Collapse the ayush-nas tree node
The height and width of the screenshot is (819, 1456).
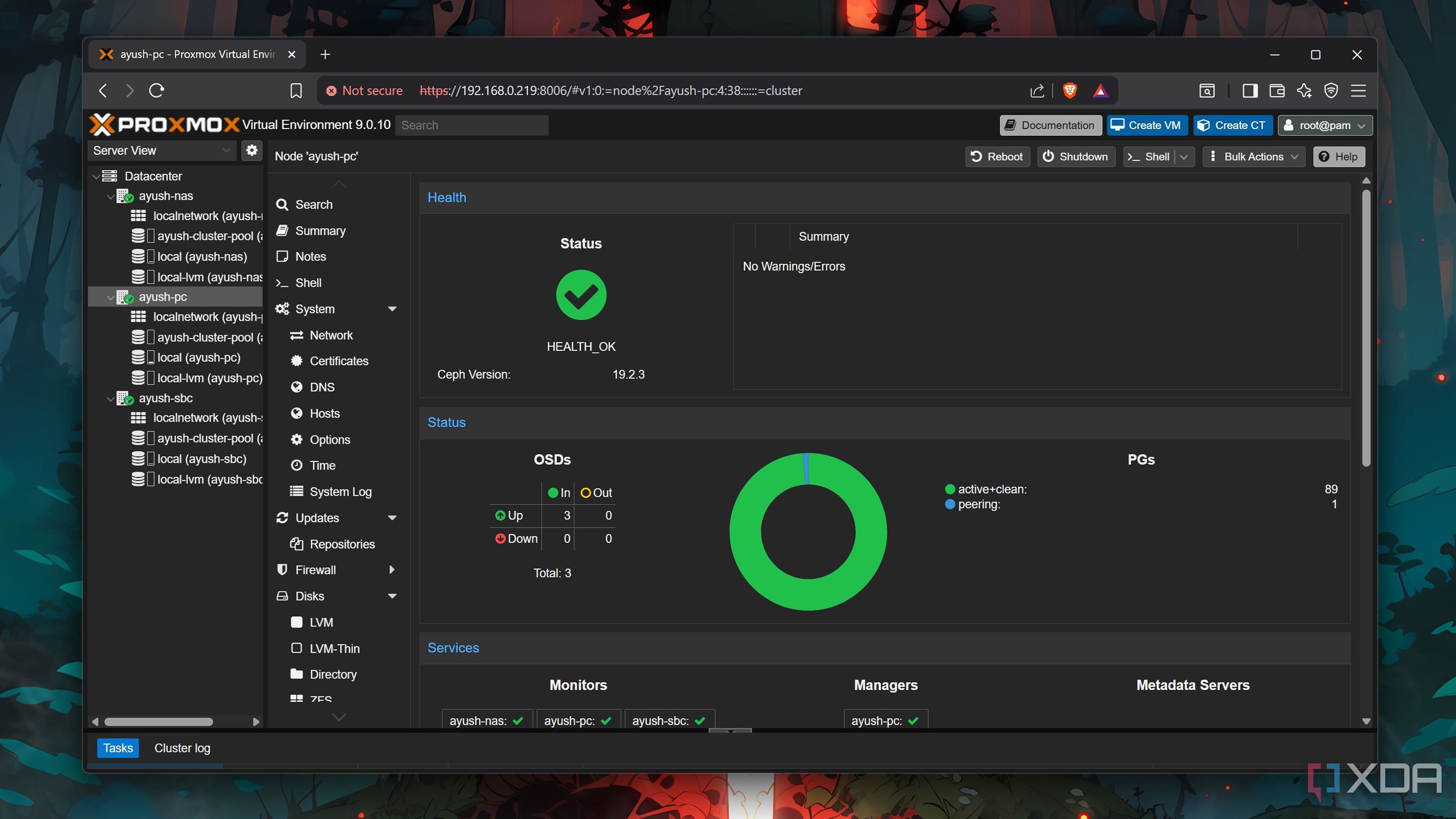110,197
